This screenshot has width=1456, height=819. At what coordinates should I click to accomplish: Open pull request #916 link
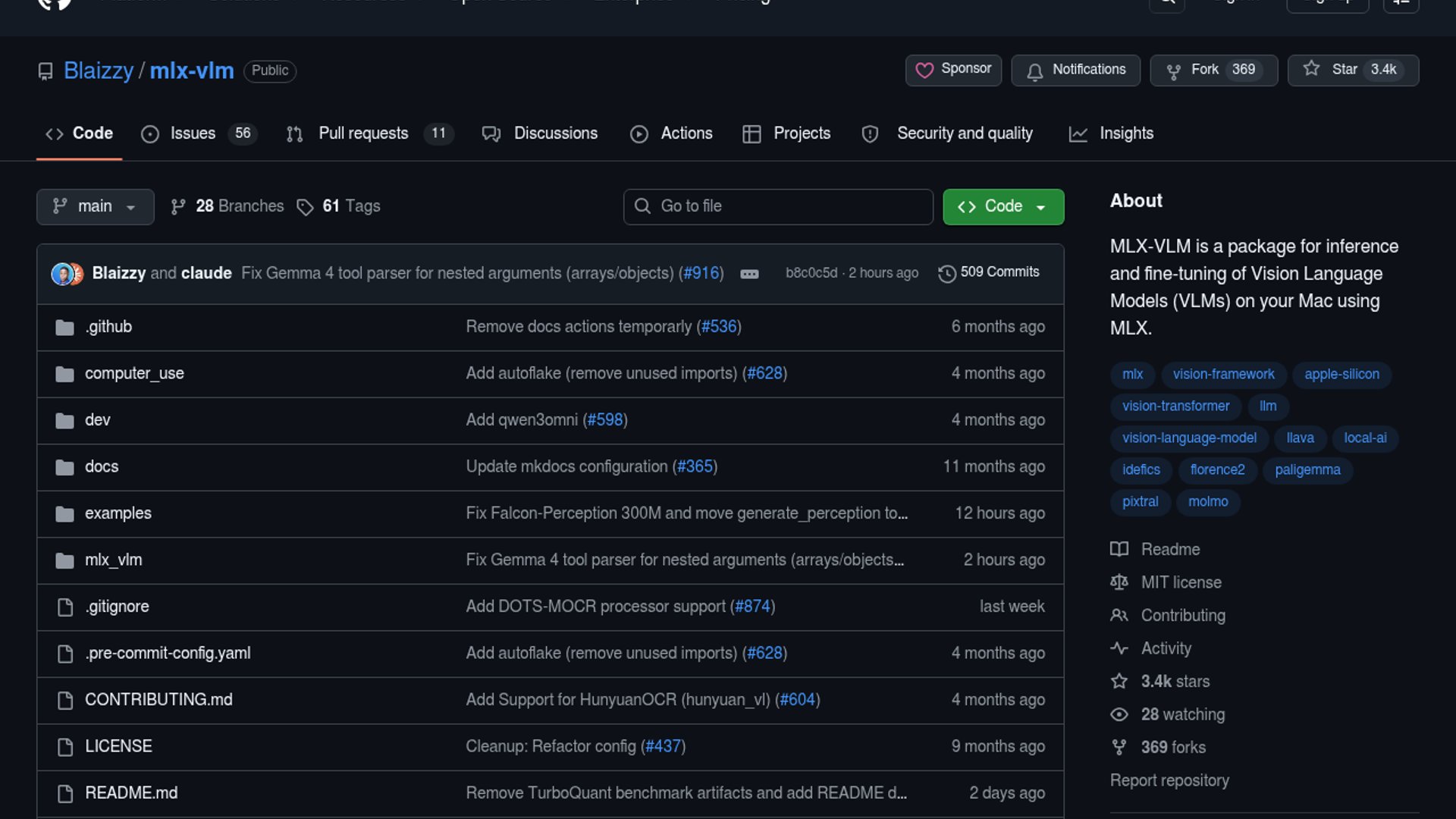[x=701, y=273]
